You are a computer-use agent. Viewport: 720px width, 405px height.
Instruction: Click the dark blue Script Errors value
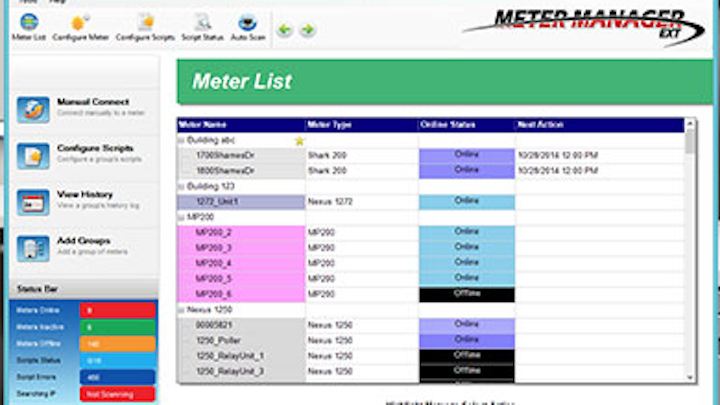pyautogui.click(x=118, y=377)
